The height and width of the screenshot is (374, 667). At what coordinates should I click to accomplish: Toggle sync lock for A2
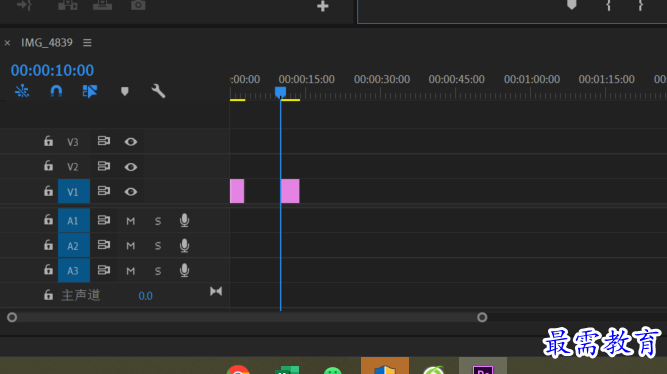tap(104, 245)
